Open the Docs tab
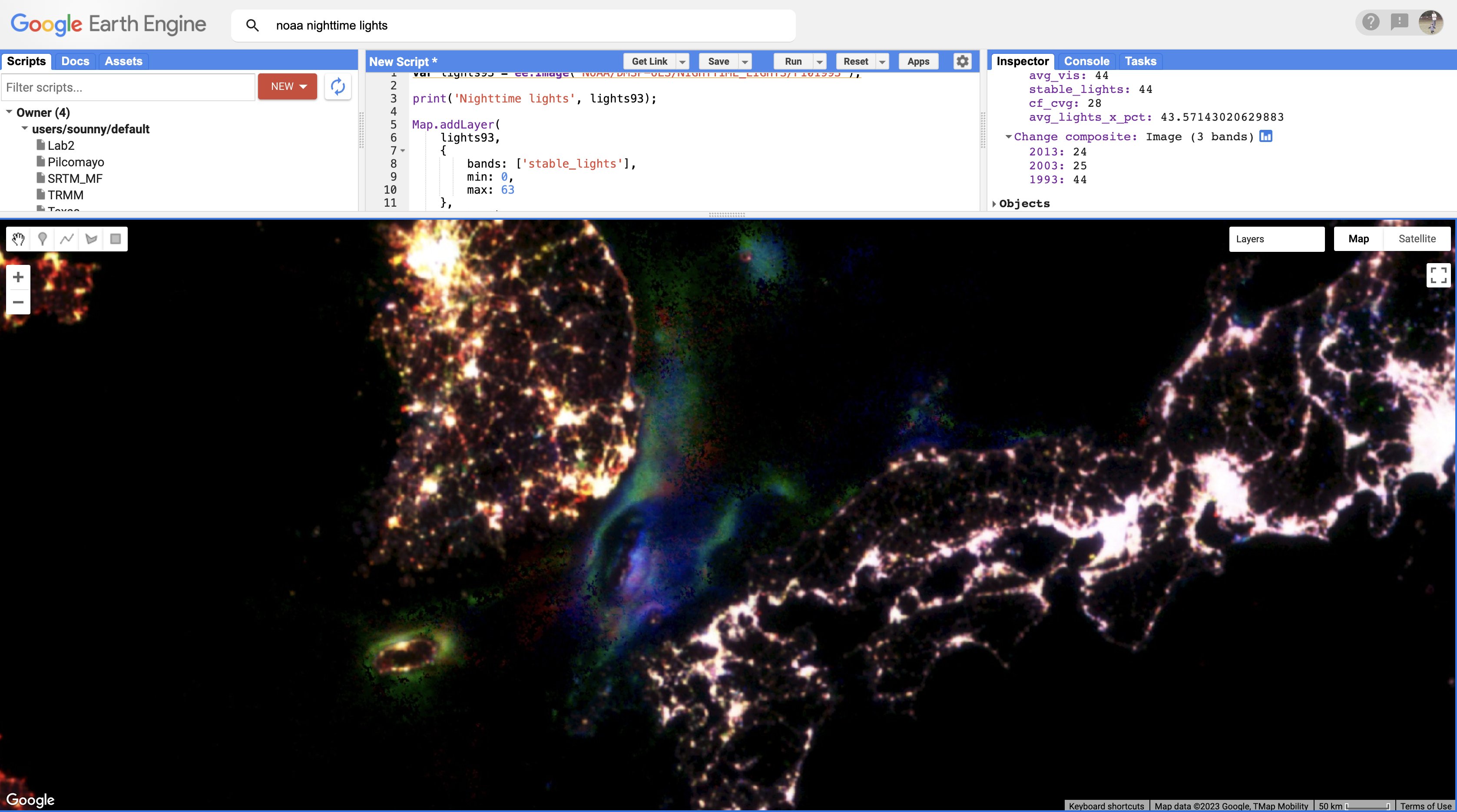 pyautogui.click(x=75, y=61)
